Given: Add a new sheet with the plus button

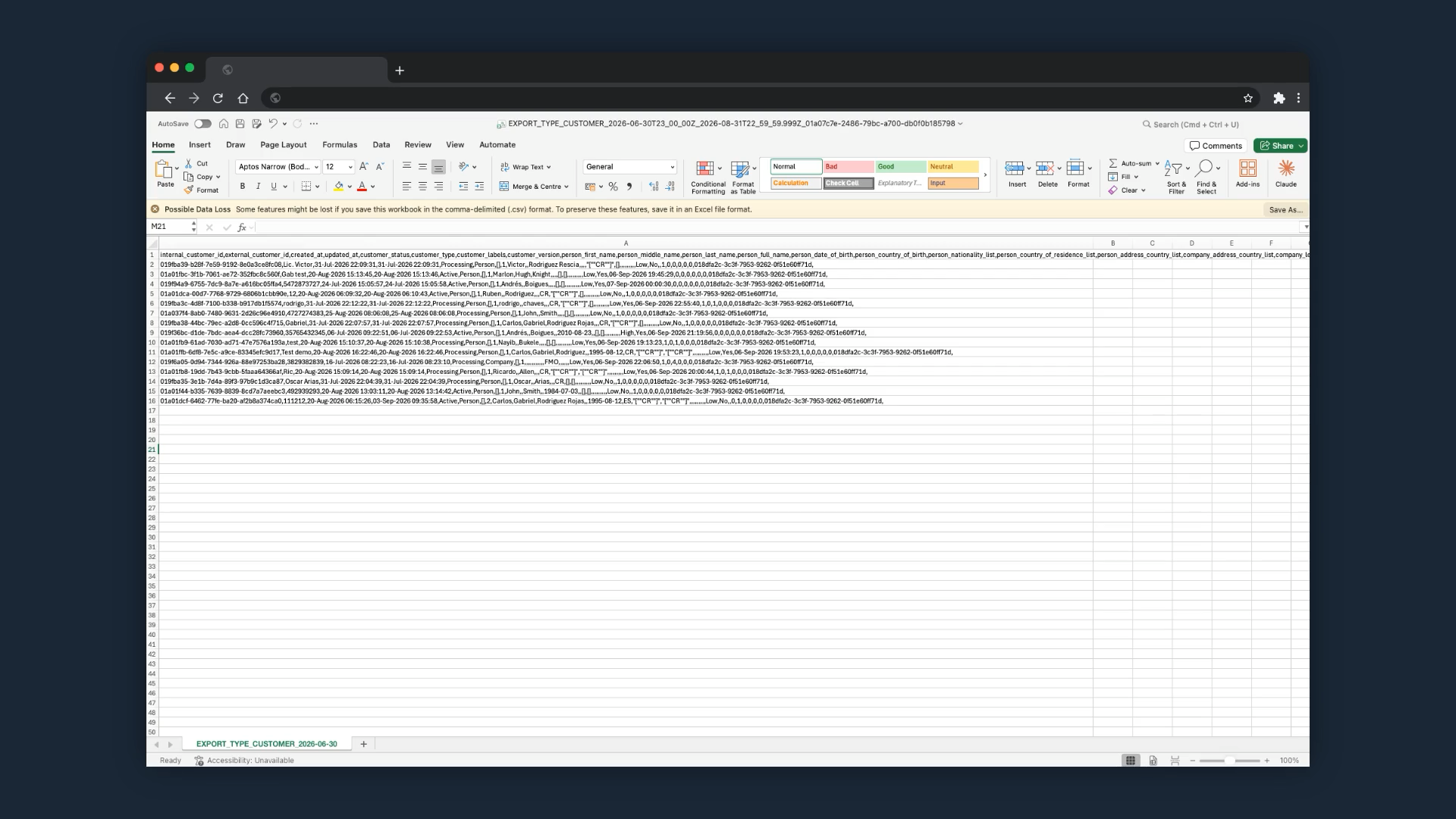Looking at the screenshot, I should coord(364,744).
